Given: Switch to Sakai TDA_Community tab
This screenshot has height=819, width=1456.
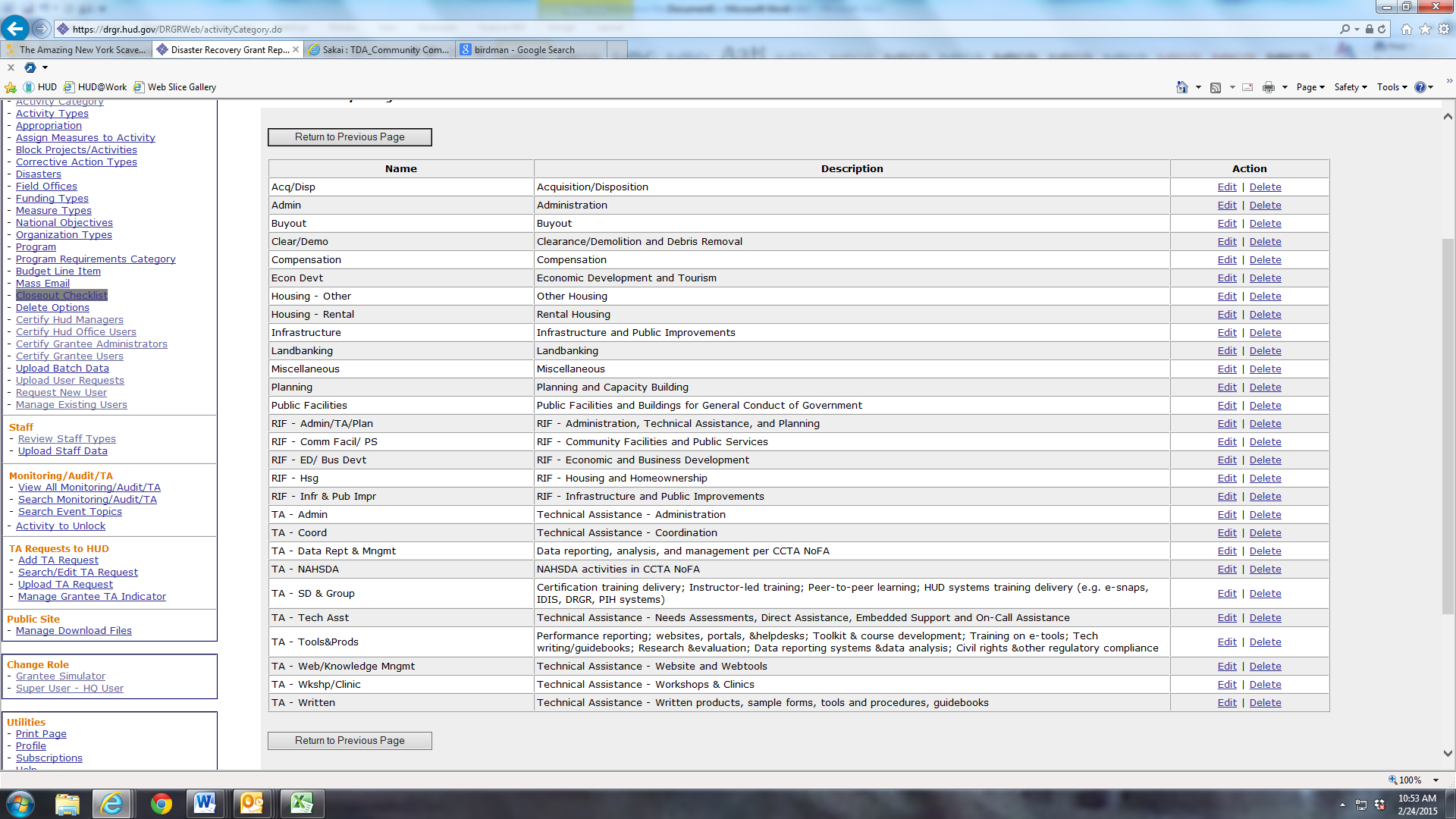Looking at the screenshot, I should (x=379, y=50).
